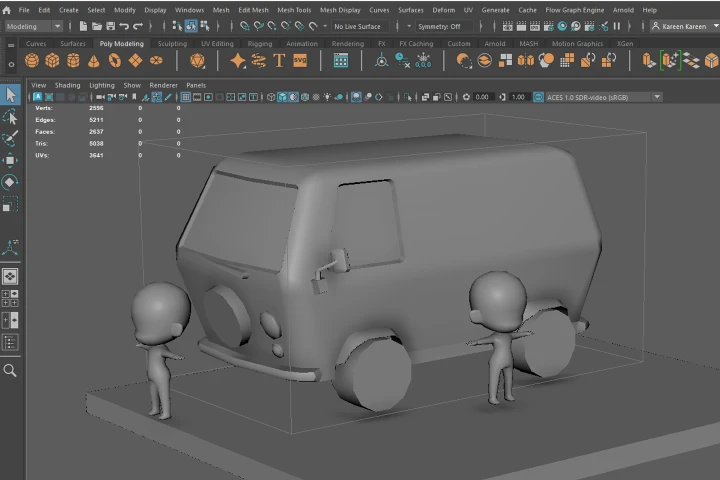Create a polygon plane from the shelf
This screenshot has width=720, height=480.
coord(135,61)
